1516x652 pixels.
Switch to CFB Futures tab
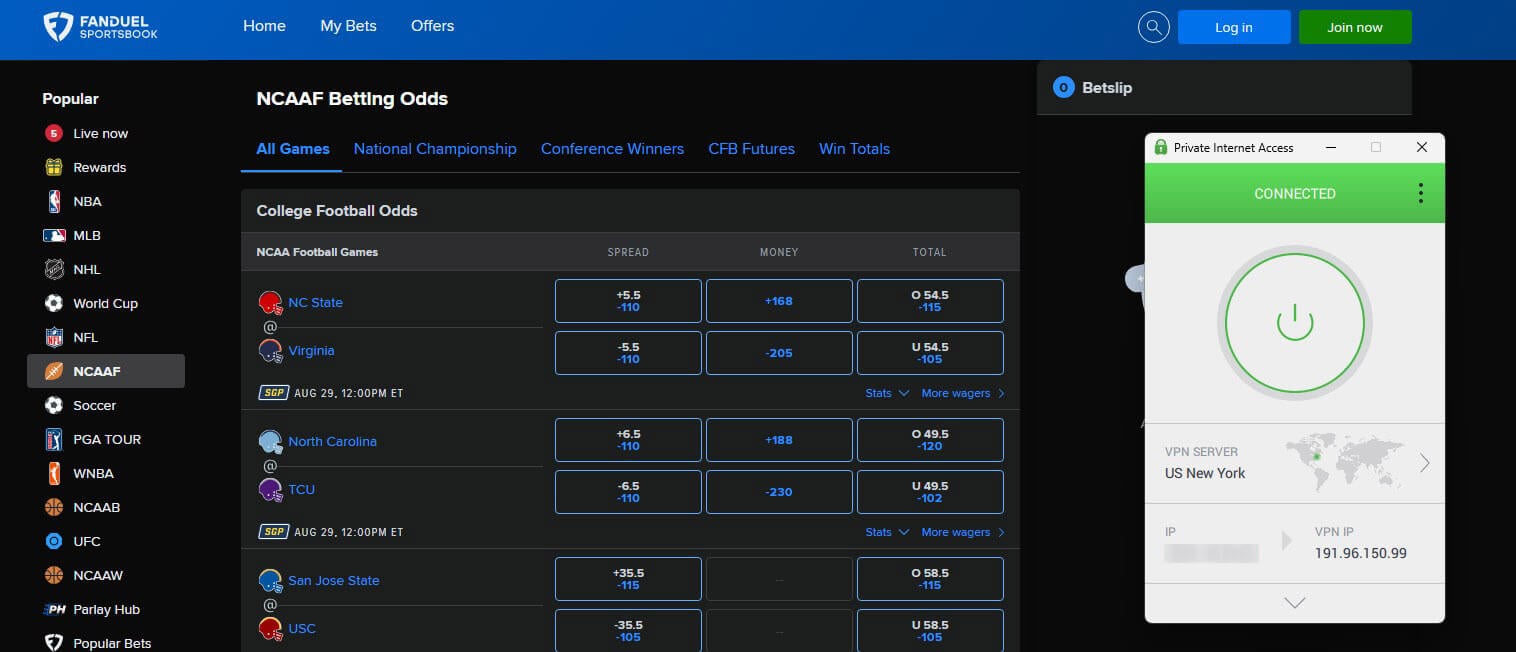(x=751, y=149)
